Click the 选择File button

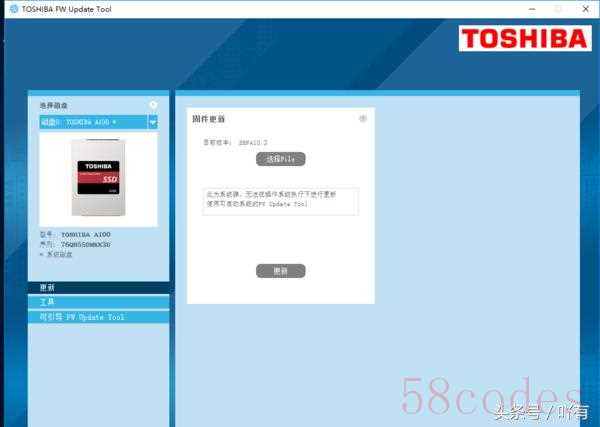click(x=281, y=159)
